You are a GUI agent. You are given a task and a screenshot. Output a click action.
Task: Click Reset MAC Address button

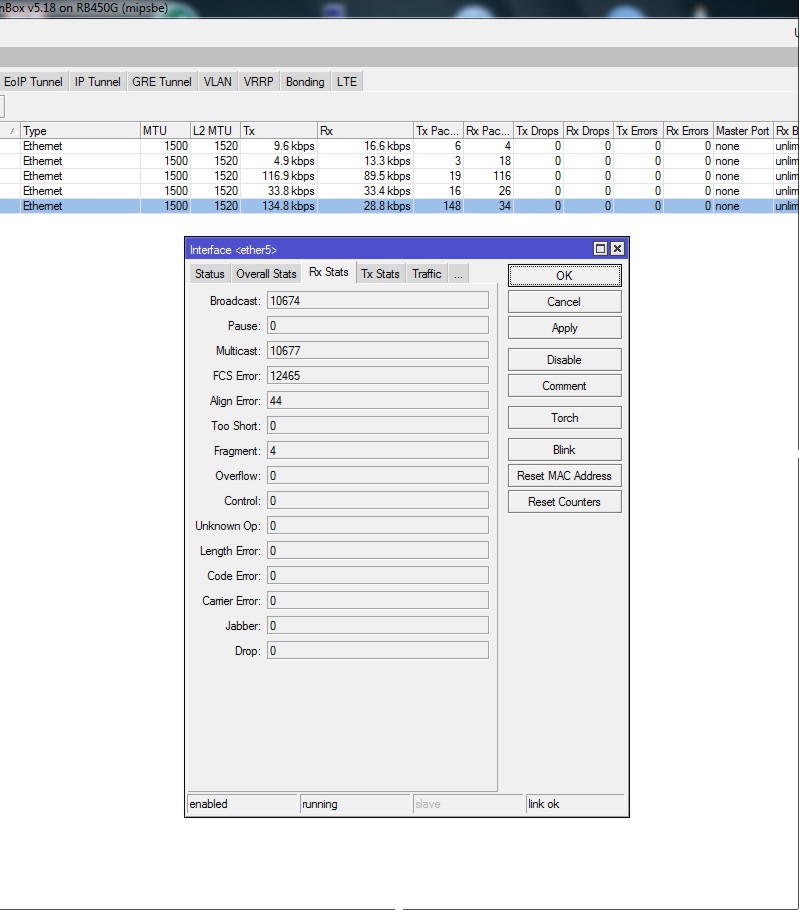[x=564, y=476]
